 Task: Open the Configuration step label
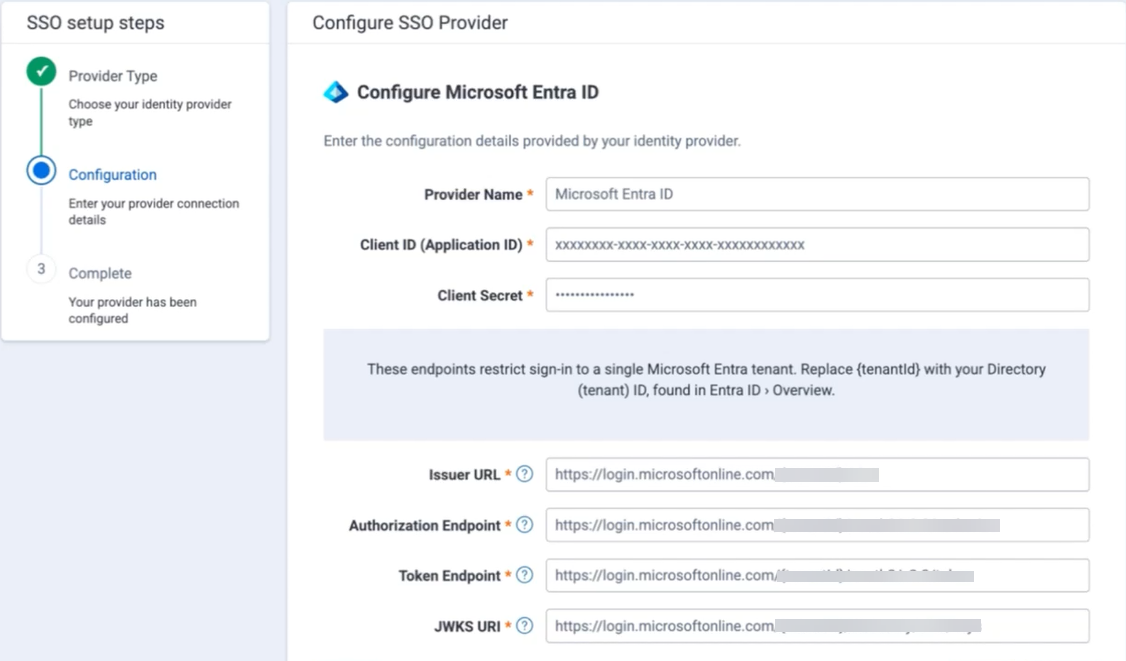pyautogui.click(x=113, y=175)
